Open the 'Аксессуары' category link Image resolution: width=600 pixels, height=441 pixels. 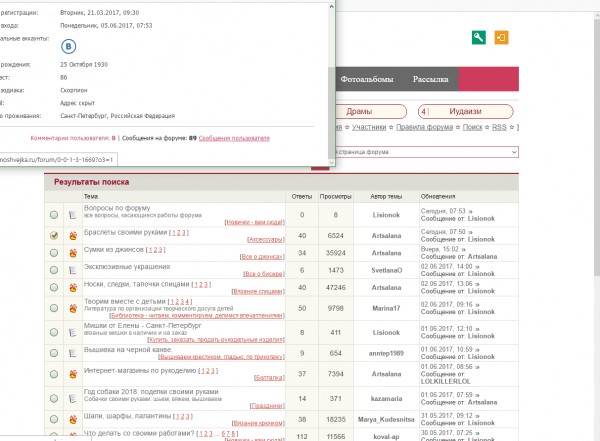pos(266,240)
